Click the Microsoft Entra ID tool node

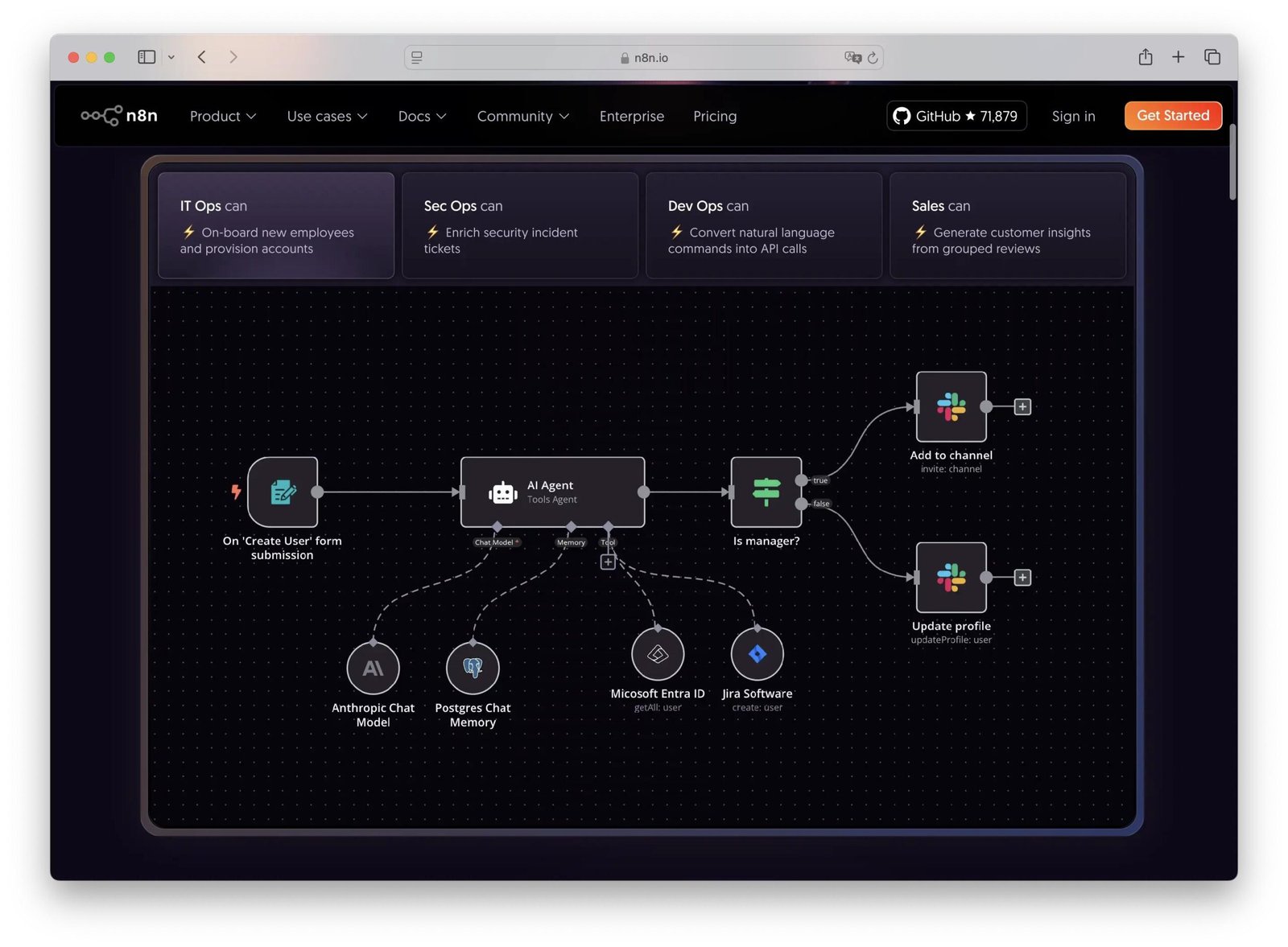(658, 654)
